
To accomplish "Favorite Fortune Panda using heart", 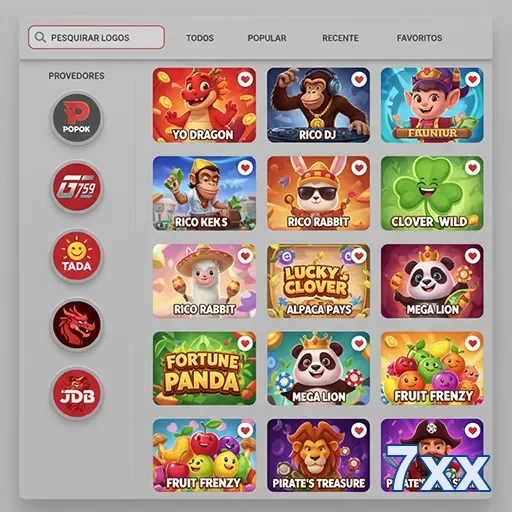I will (x=245, y=343).
